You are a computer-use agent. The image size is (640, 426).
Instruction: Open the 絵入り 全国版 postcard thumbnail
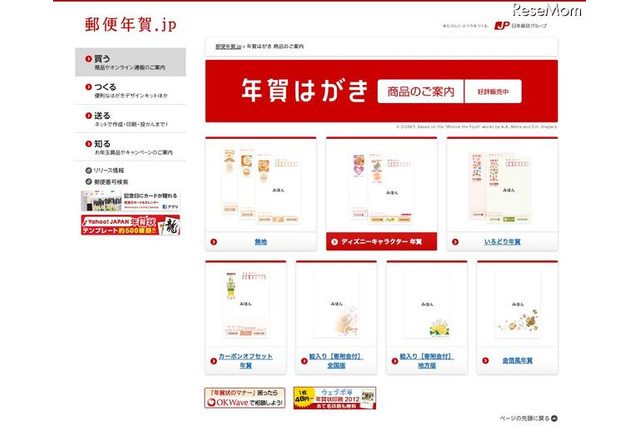(336, 304)
